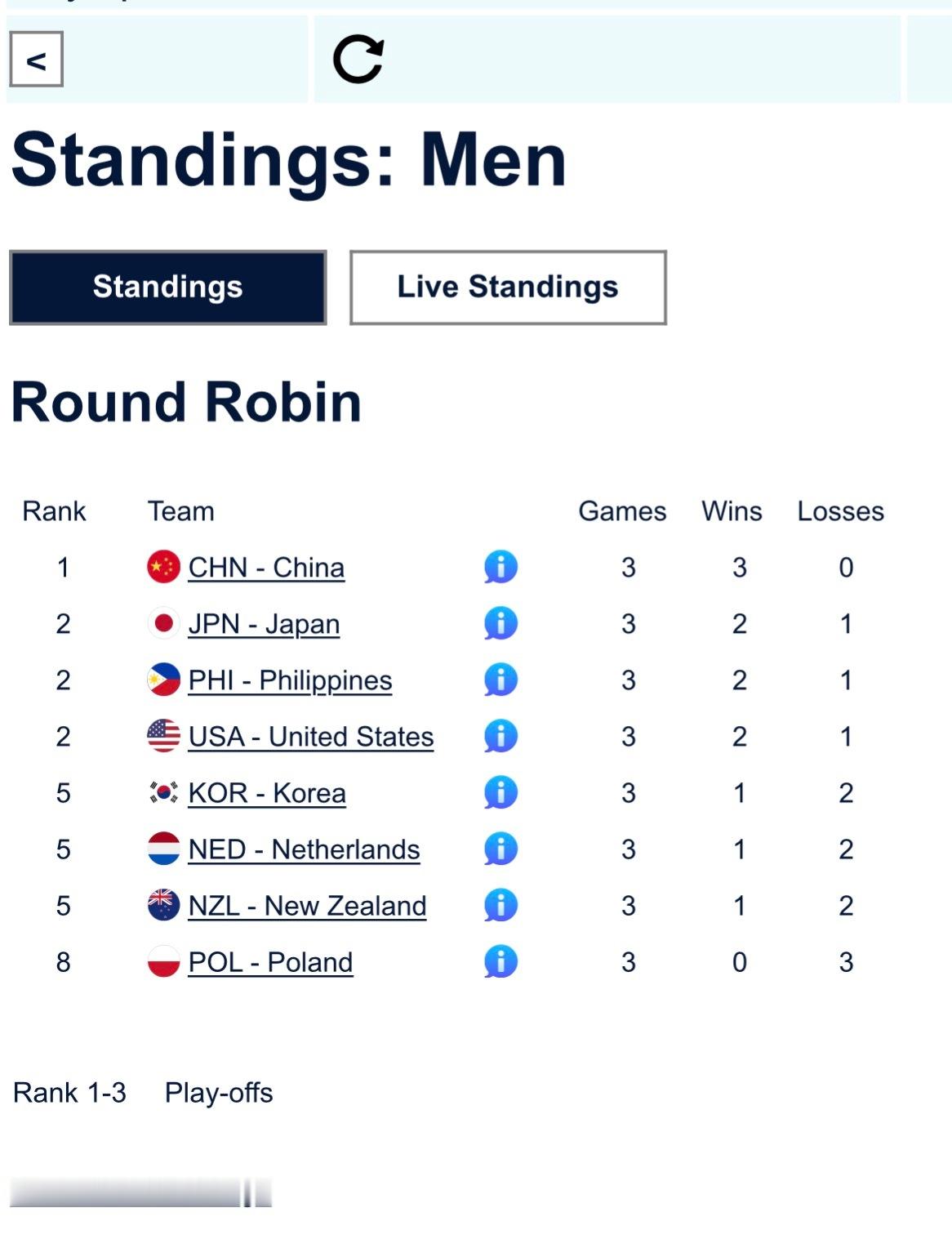This screenshot has width=952, height=1248.
Task: Open the NED - Netherlands team link
Action: [x=304, y=849]
